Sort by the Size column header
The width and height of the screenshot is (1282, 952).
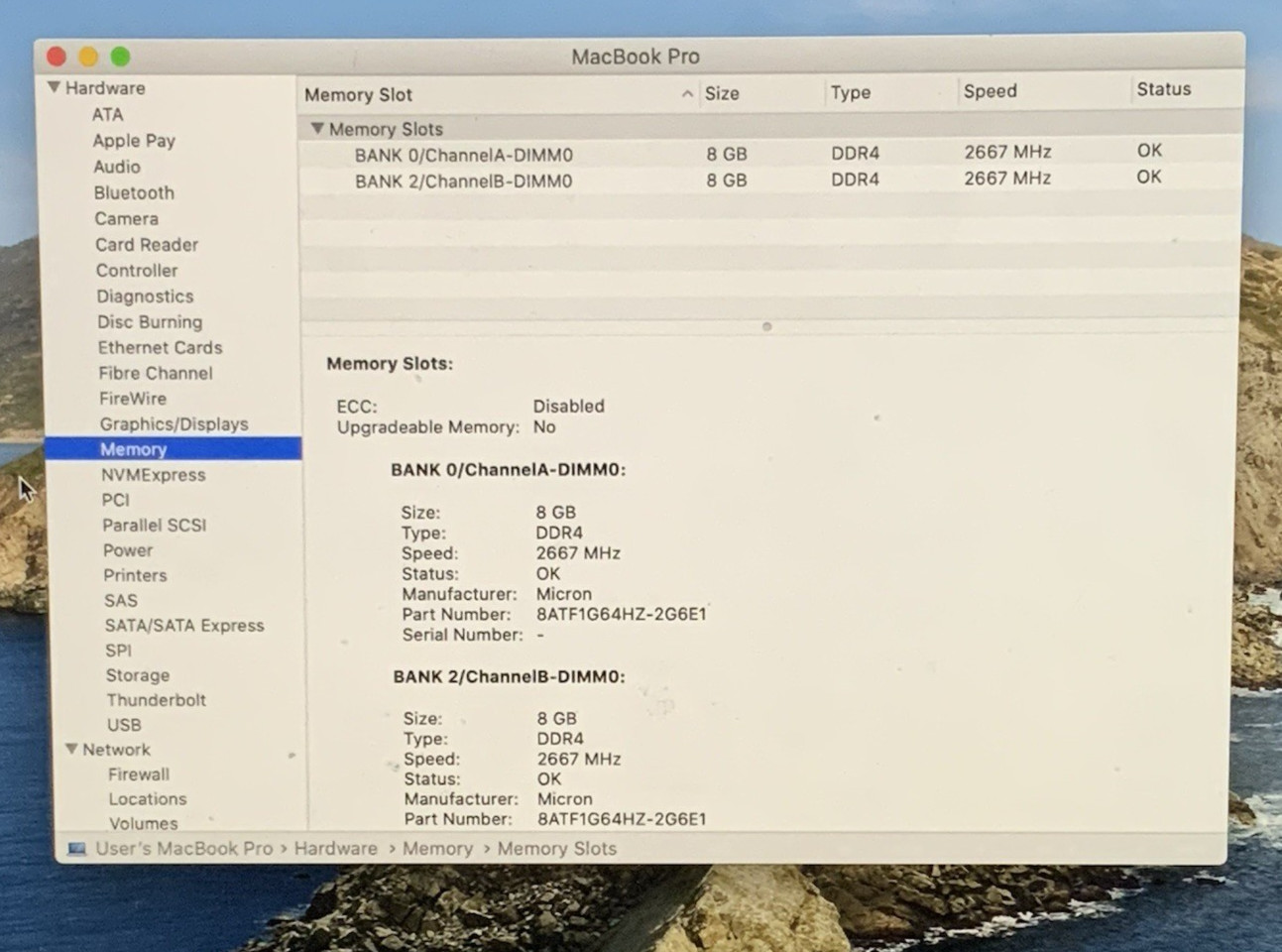722,93
